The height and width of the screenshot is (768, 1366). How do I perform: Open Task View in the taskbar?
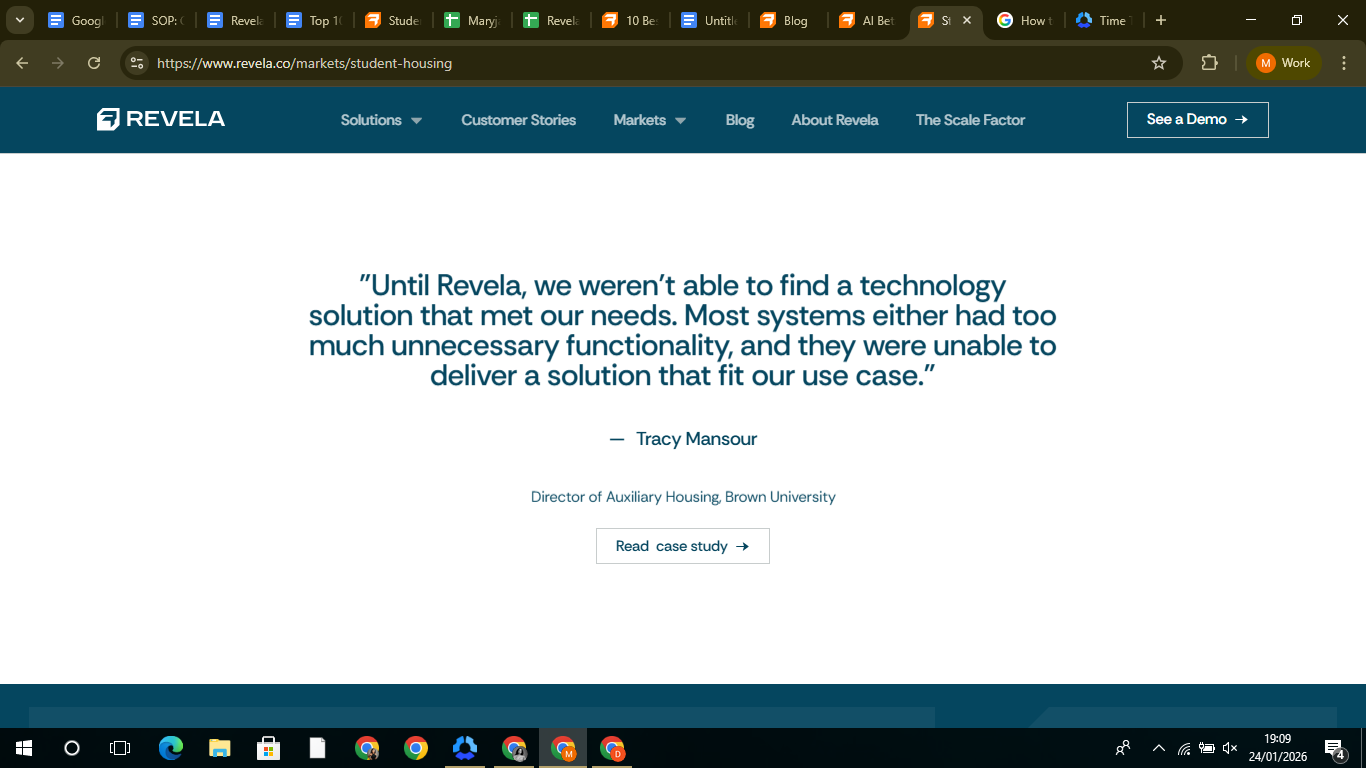(x=120, y=748)
